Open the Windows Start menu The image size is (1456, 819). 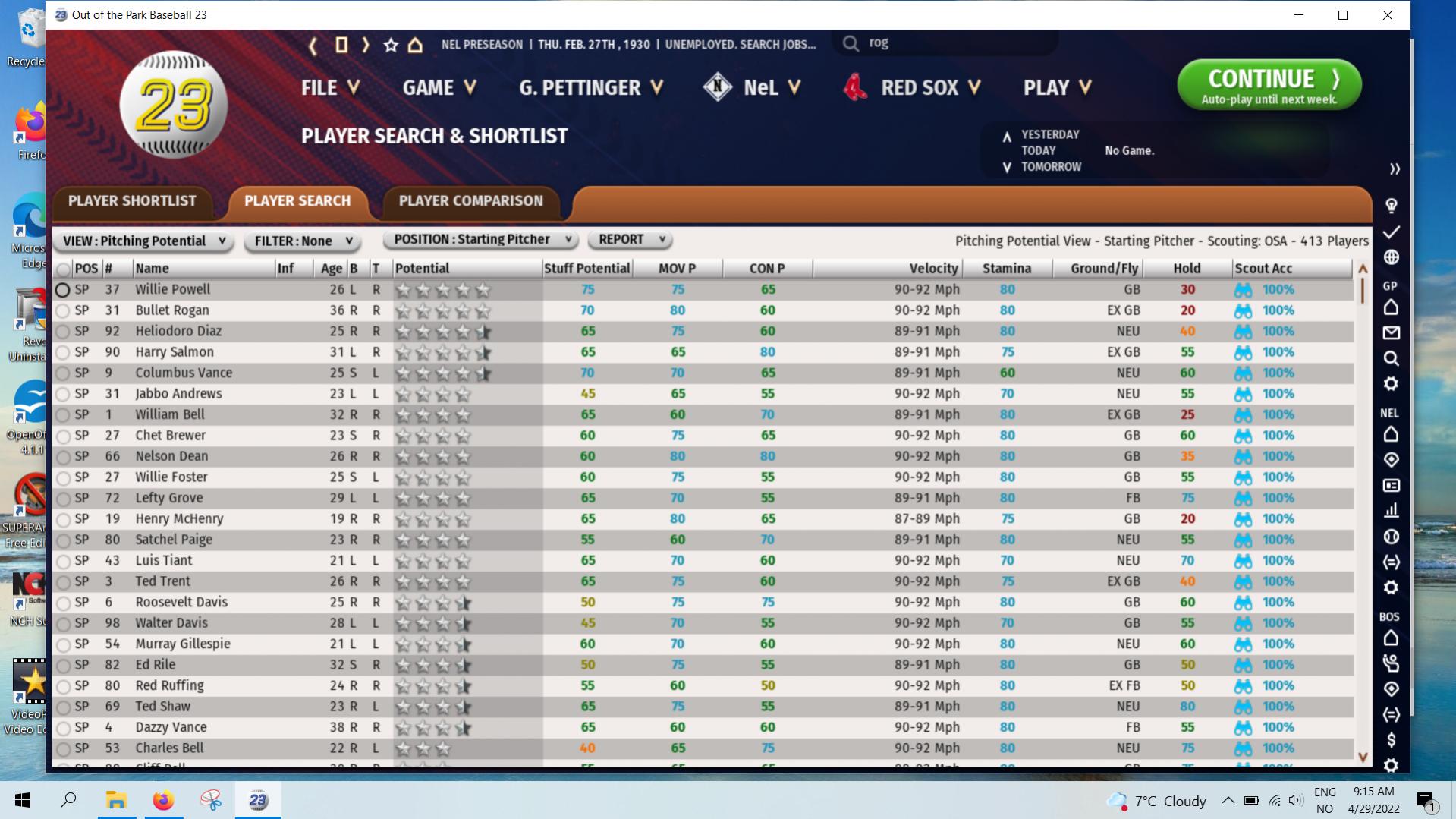click(x=23, y=800)
